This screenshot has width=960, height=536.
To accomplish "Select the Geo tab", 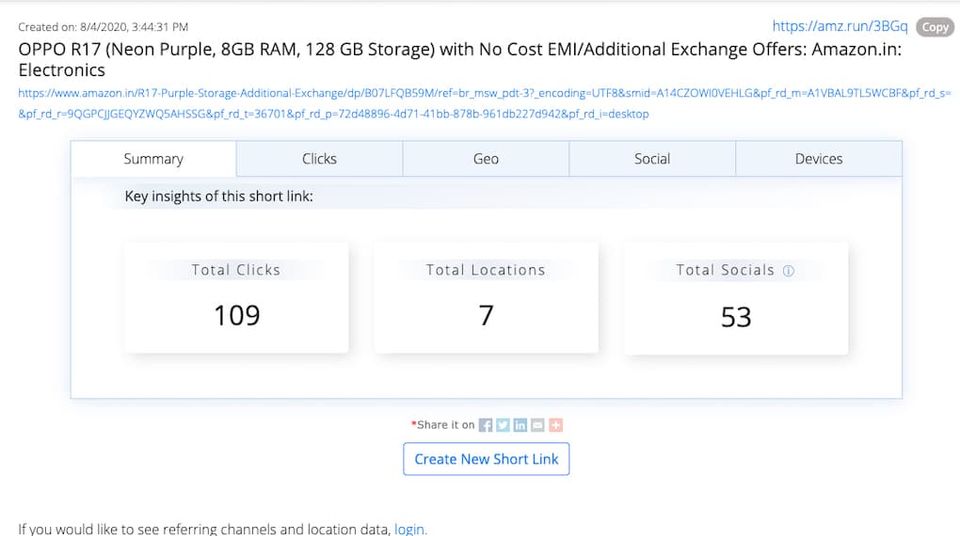I will pos(486,159).
